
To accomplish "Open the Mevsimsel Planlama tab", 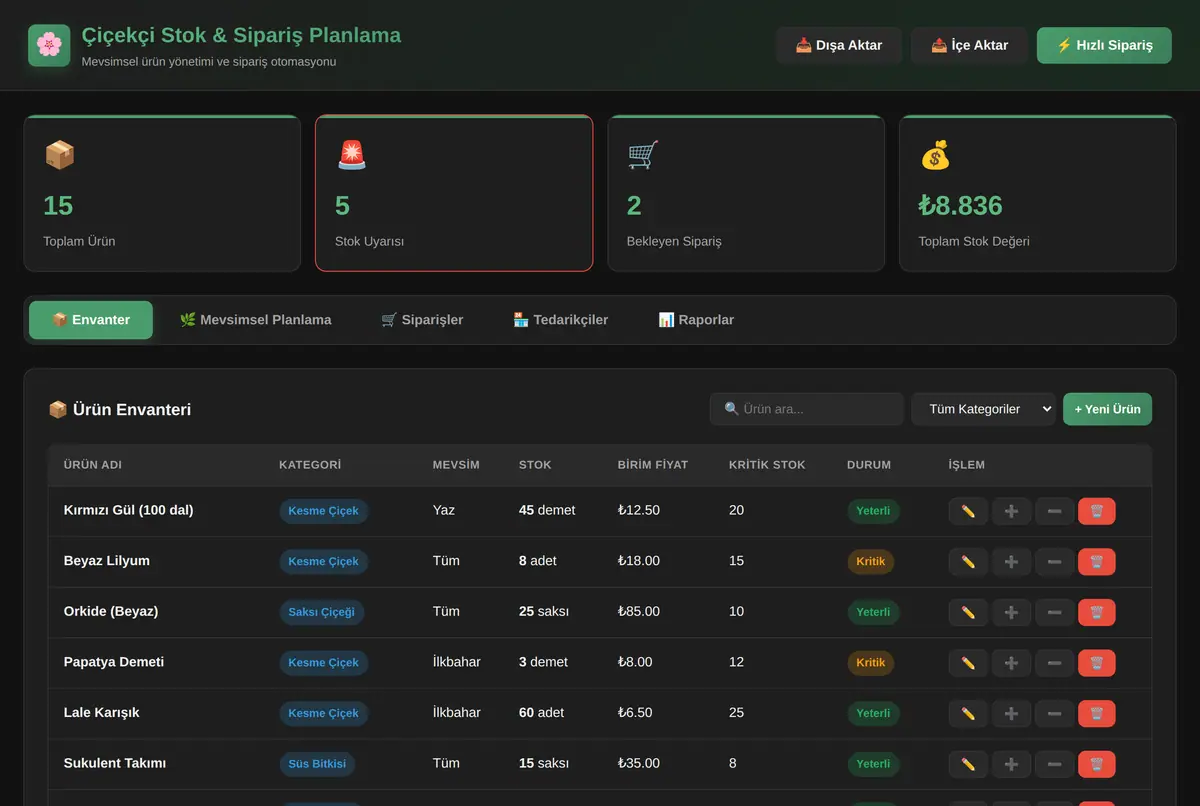I will 256,320.
